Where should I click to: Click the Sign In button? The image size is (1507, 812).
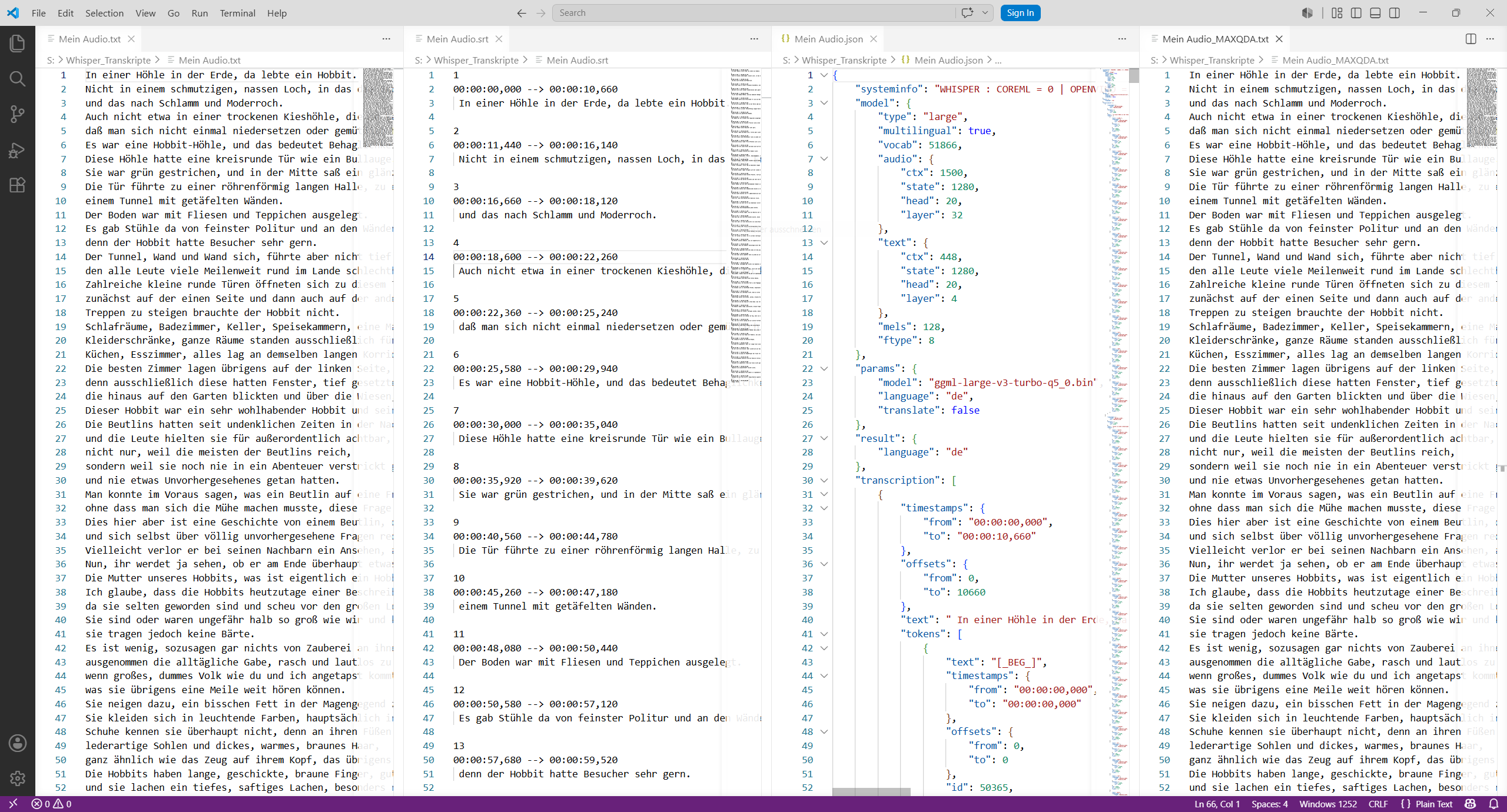(1020, 13)
